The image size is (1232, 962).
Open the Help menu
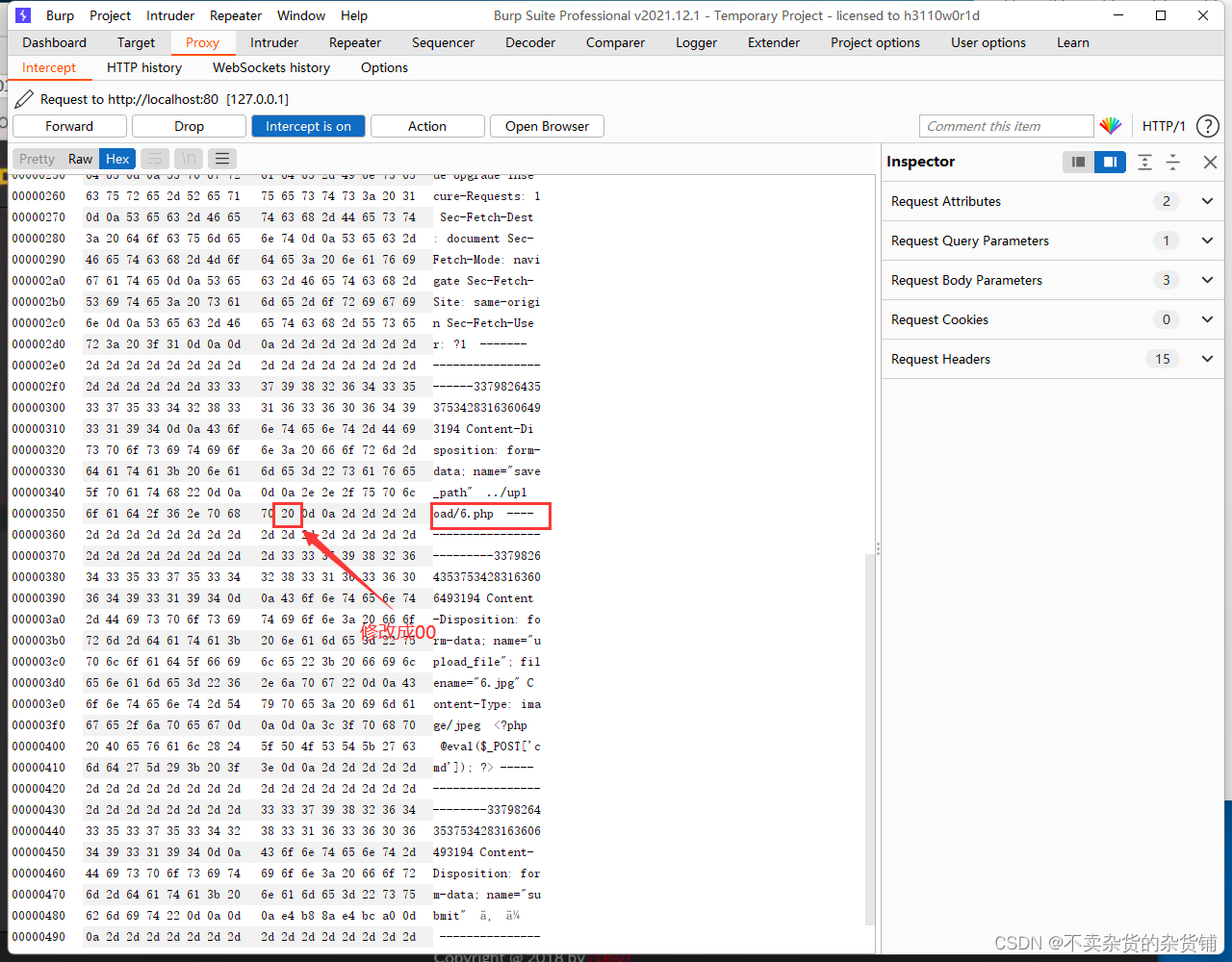click(x=354, y=15)
